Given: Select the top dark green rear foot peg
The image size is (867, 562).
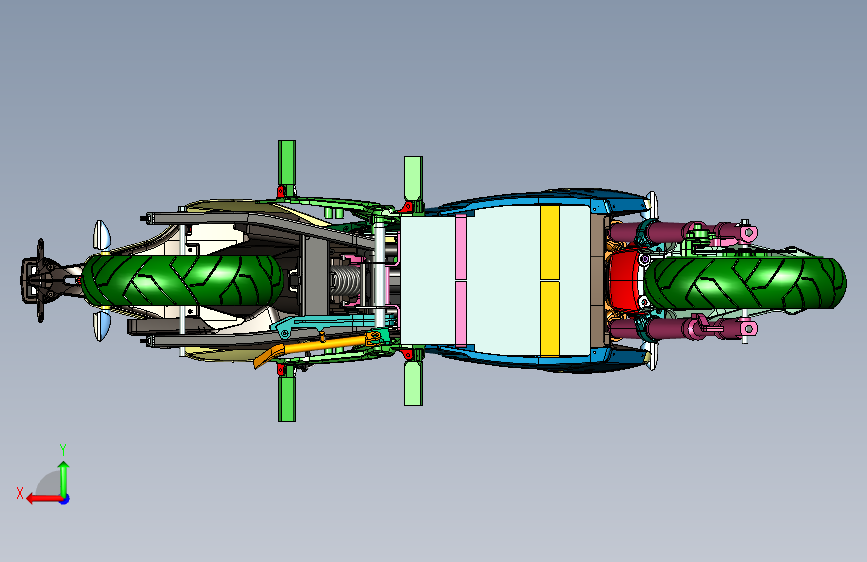Looking at the screenshot, I should click(286, 162).
